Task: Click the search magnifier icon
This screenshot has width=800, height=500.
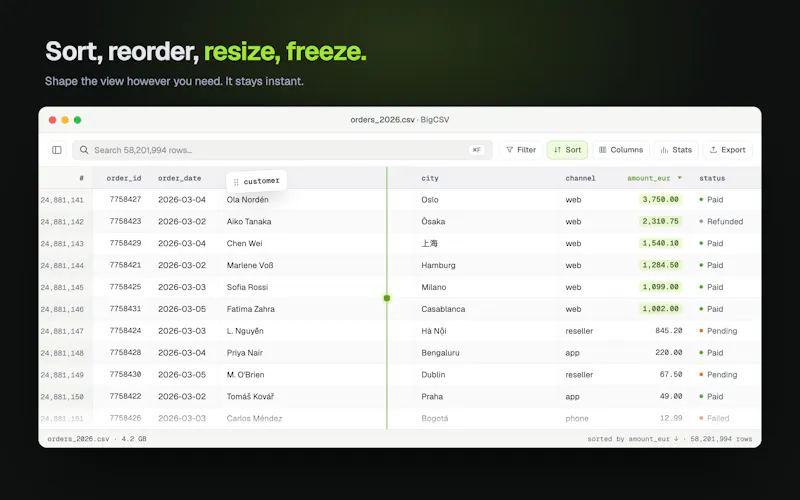Action: [84, 150]
